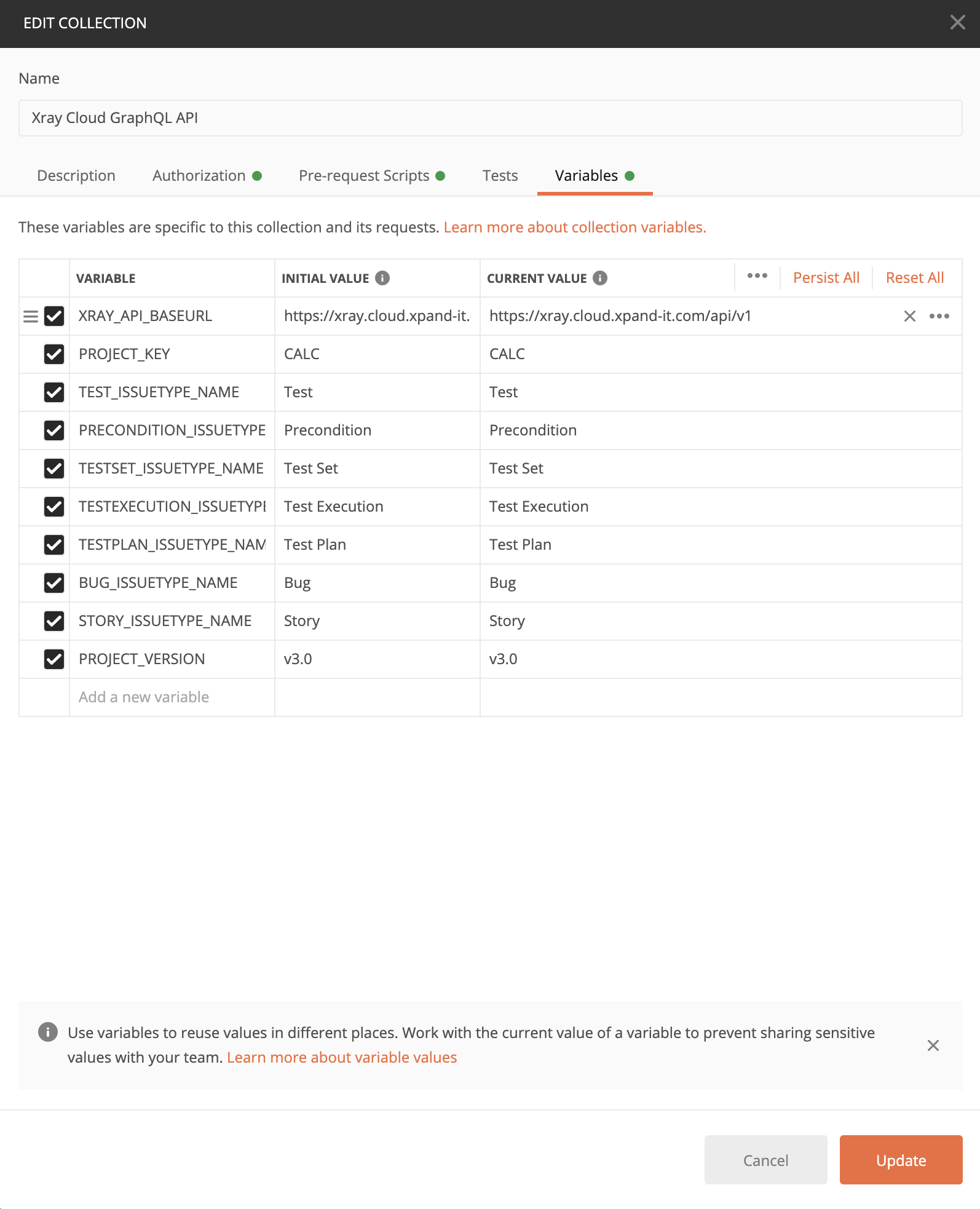The width and height of the screenshot is (980, 1209).
Task: Open Learn more about collection variables link
Action: pyautogui.click(x=575, y=228)
